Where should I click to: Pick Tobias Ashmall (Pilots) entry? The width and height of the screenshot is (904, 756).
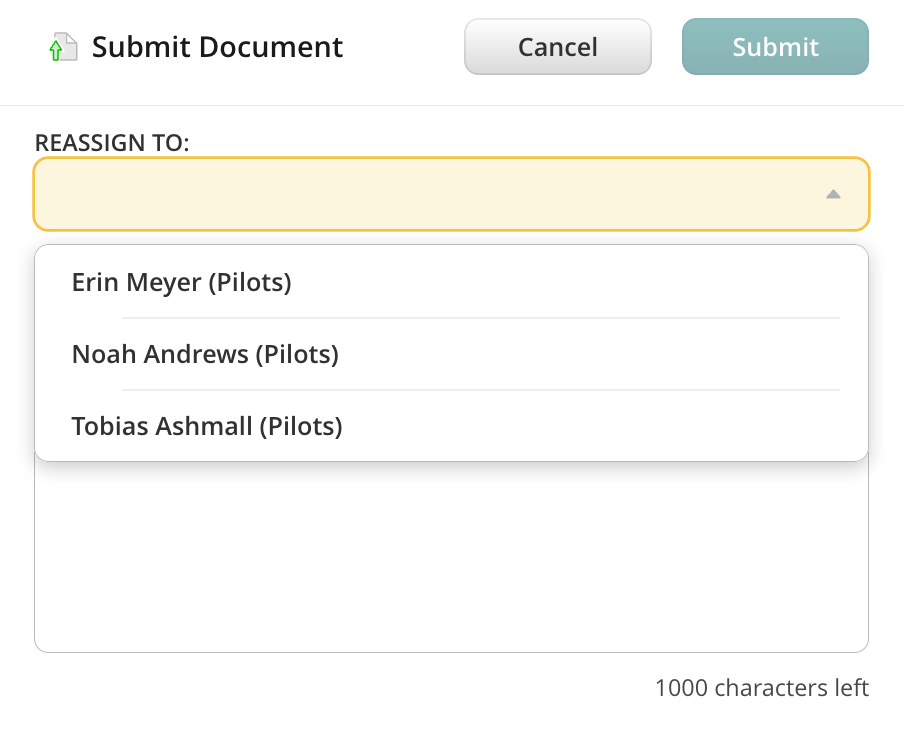(x=207, y=427)
